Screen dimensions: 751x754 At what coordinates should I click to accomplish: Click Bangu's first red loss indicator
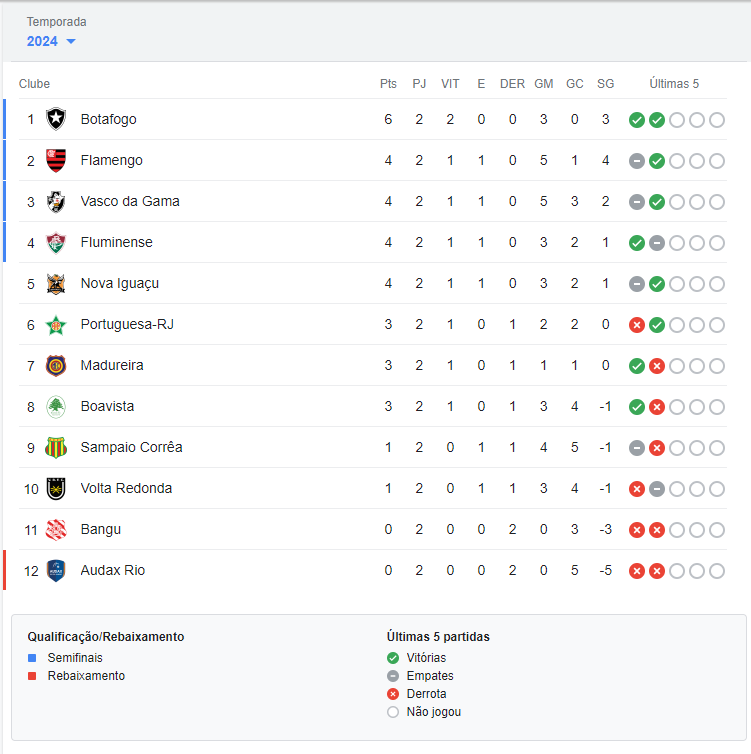tap(637, 530)
